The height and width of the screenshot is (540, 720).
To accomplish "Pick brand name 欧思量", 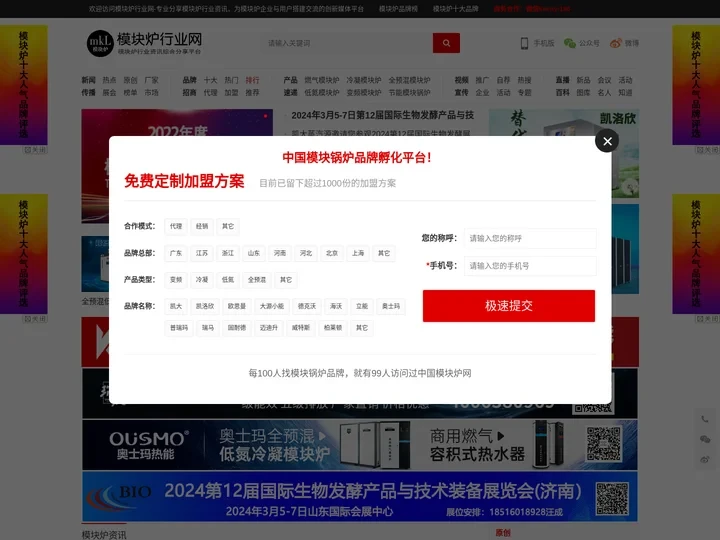I will pos(237,306).
